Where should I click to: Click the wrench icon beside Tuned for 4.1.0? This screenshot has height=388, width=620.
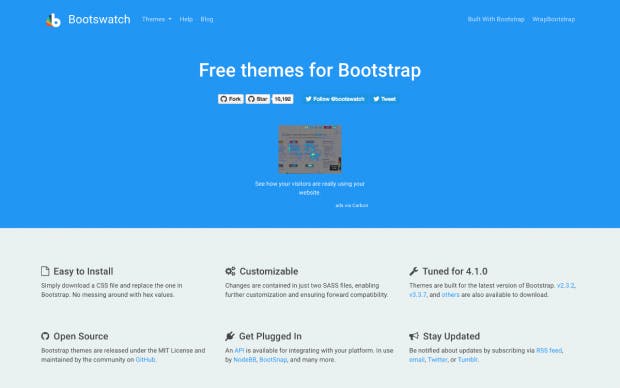pos(414,271)
